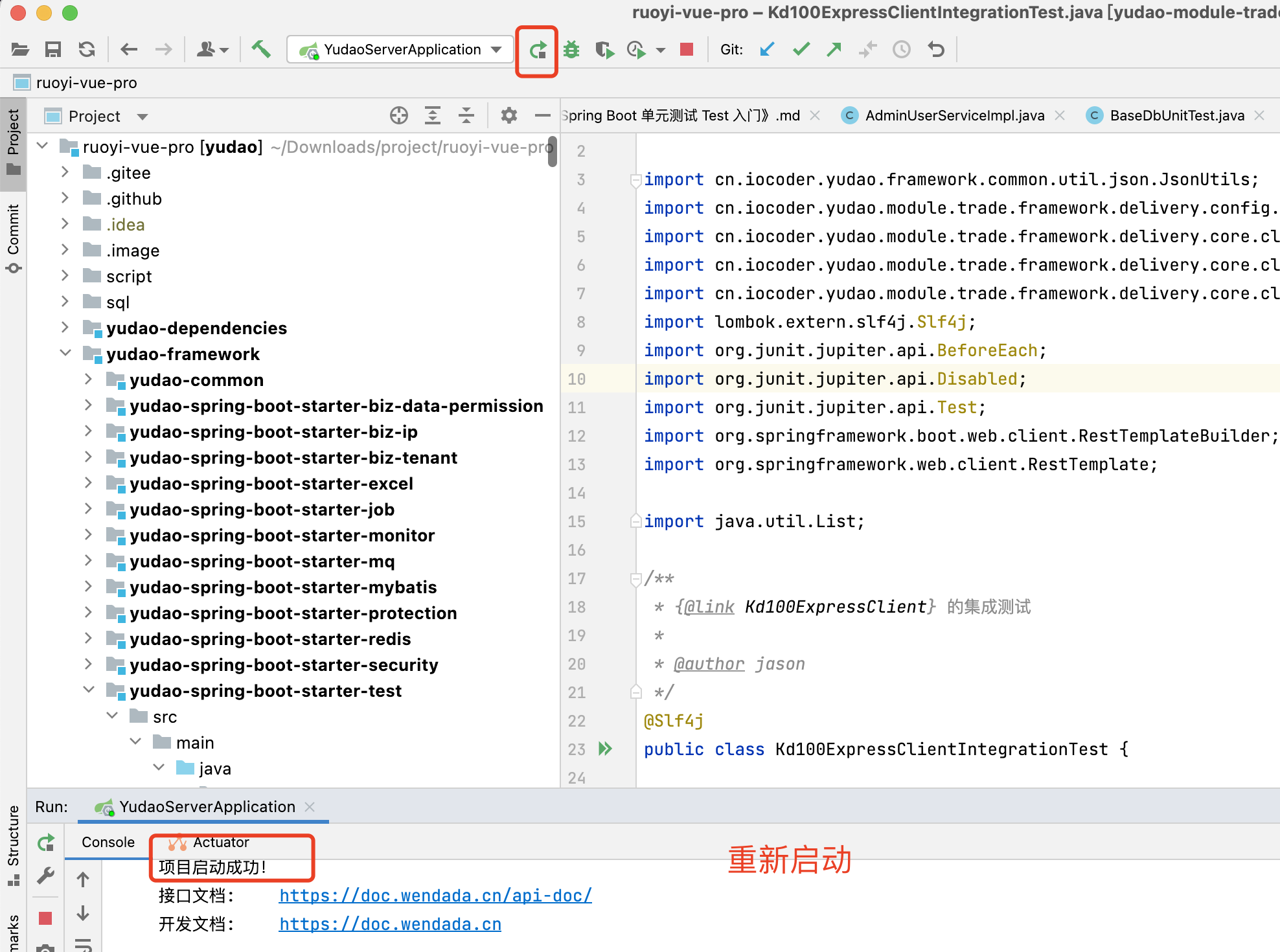Toggle the Project tool window stripe button

coord(13,143)
